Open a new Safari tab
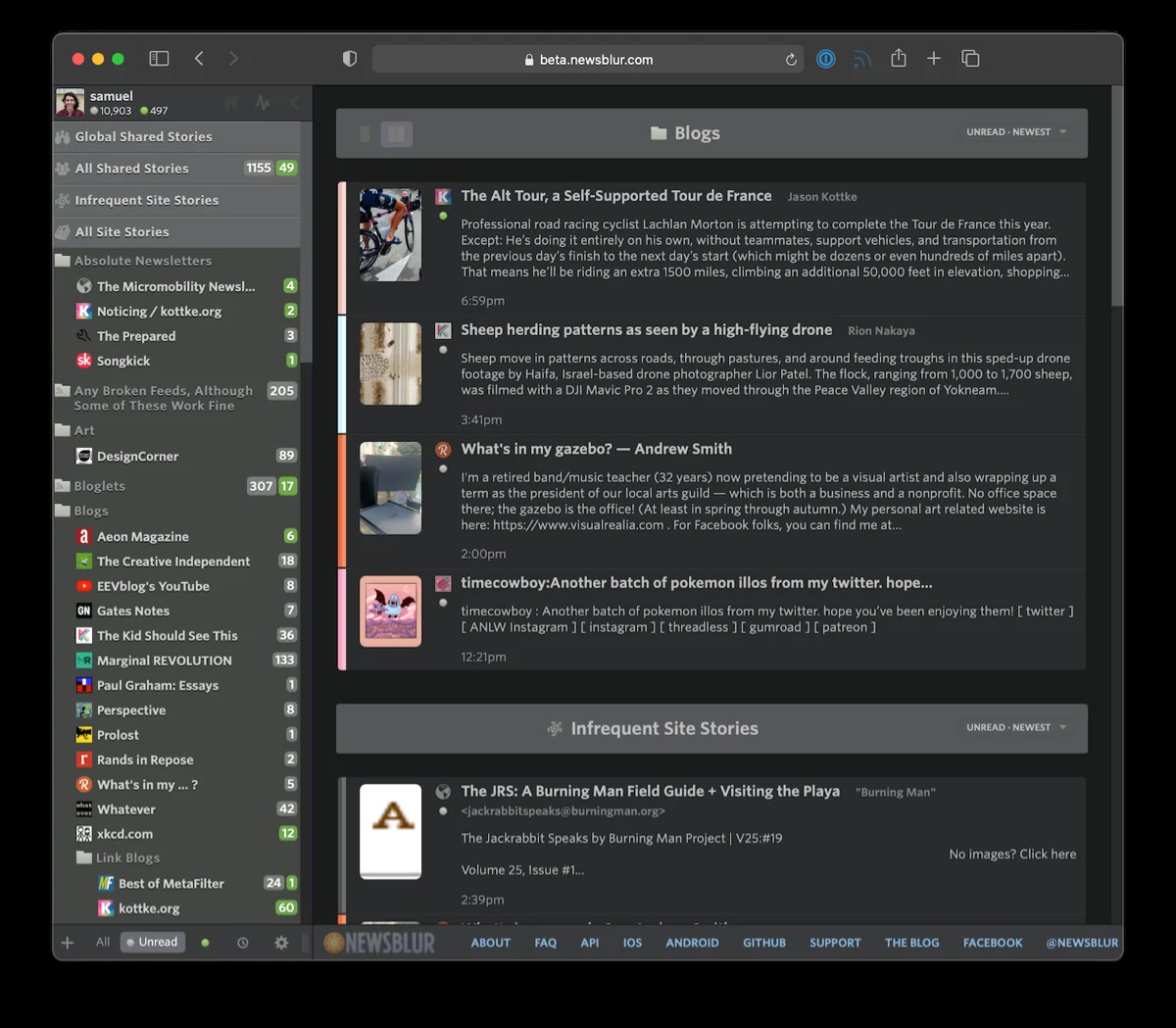The height and width of the screenshot is (1028, 1176). (934, 59)
